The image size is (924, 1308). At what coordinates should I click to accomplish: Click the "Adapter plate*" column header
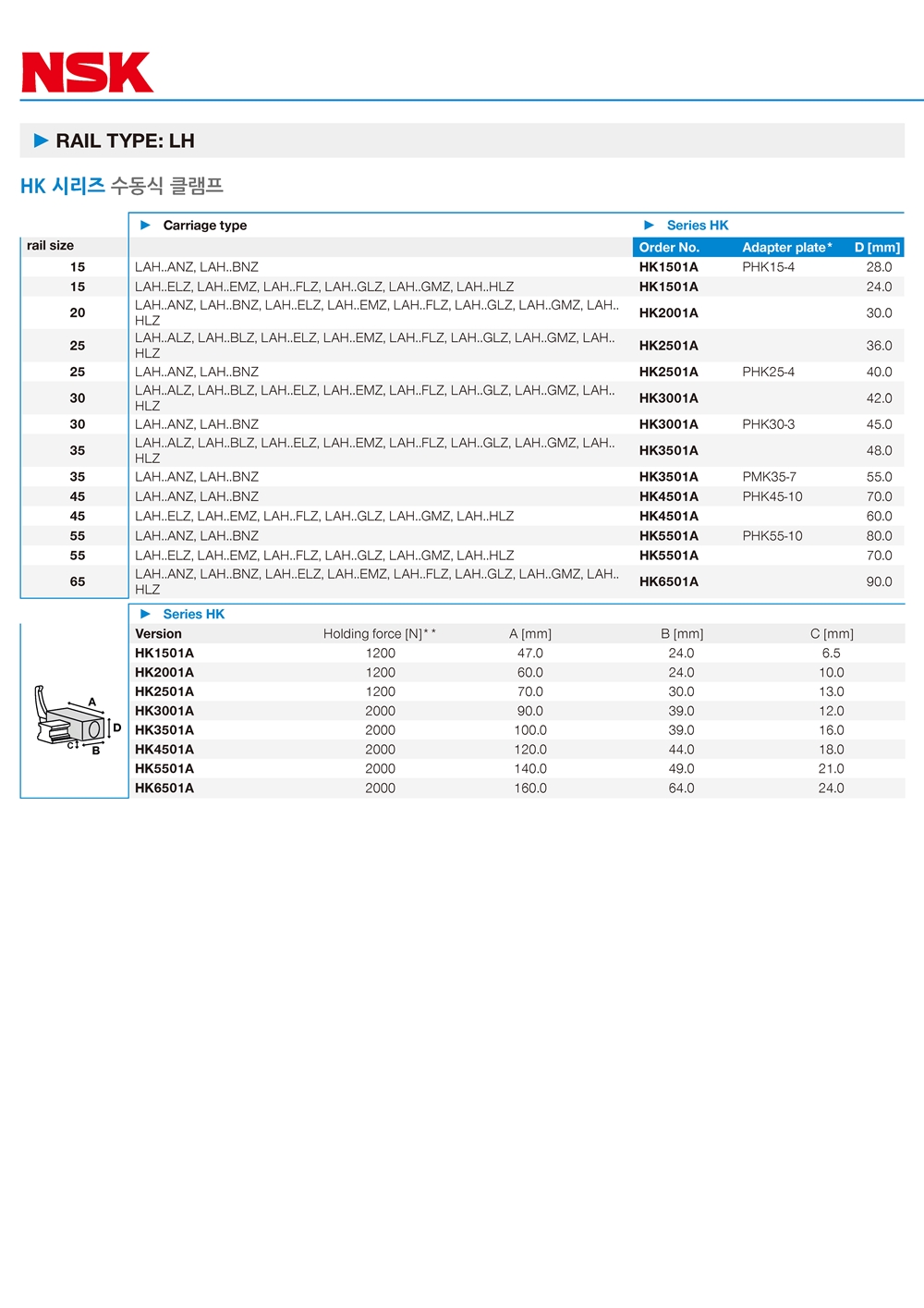coord(787,248)
